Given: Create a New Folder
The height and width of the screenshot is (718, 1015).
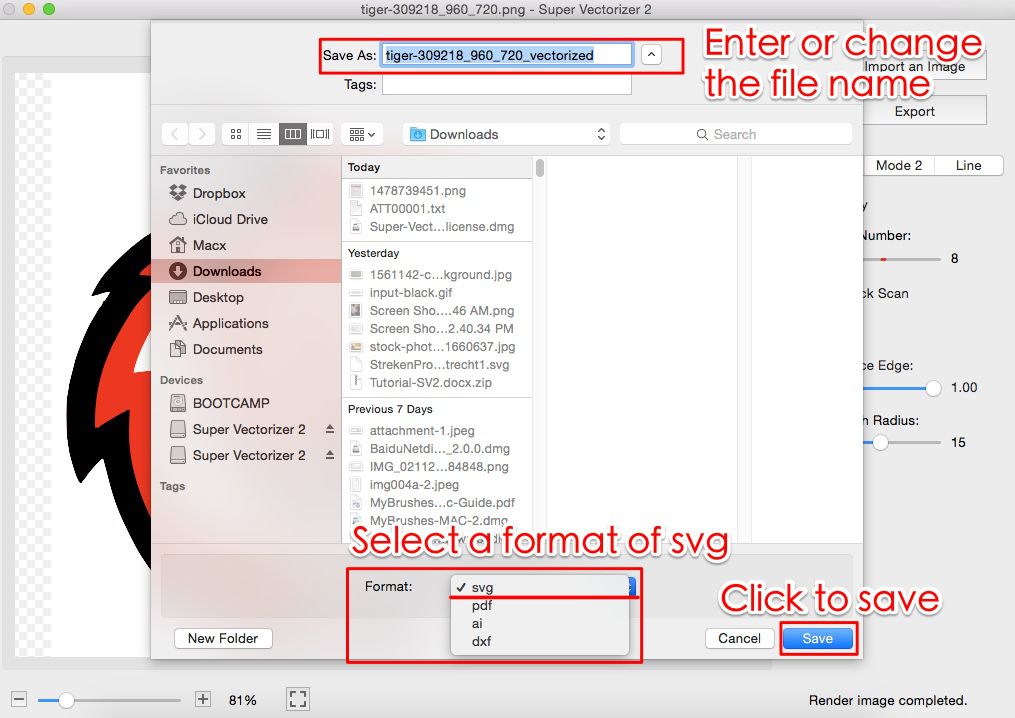Looking at the screenshot, I should (222, 638).
